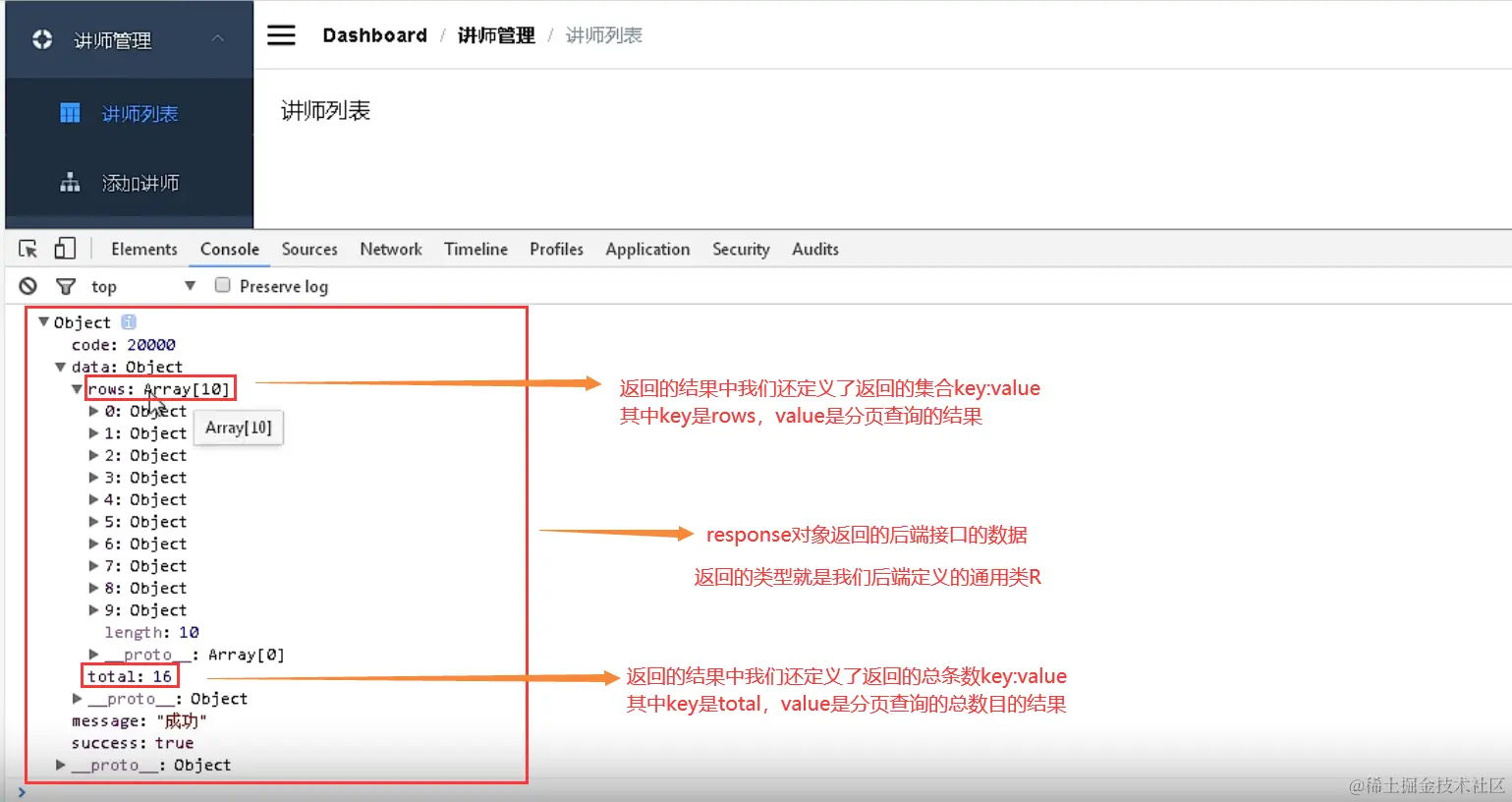The image size is (1512, 802).
Task: Expand the __proto__: Array[0] node
Action: click(x=94, y=655)
